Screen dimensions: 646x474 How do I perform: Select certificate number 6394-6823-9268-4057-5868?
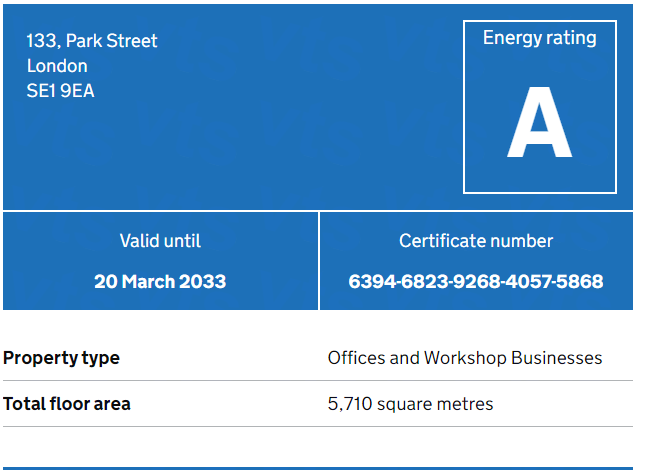click(x=476, y=281)
